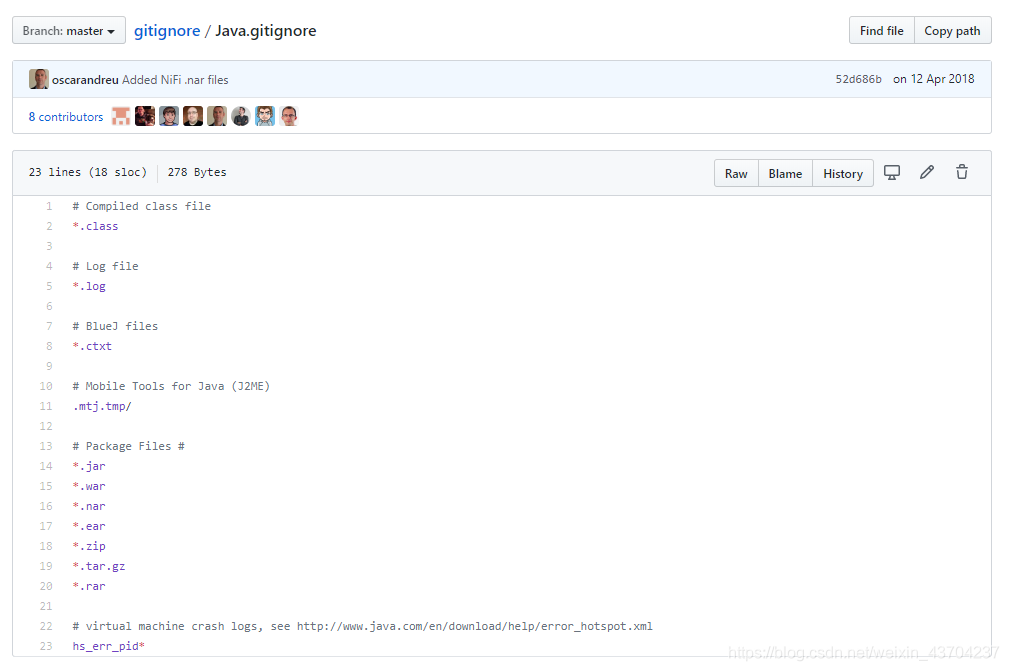Click the 'on 12 Apr 2018' date
This screenshot has width=1009, height=671.
934,79
